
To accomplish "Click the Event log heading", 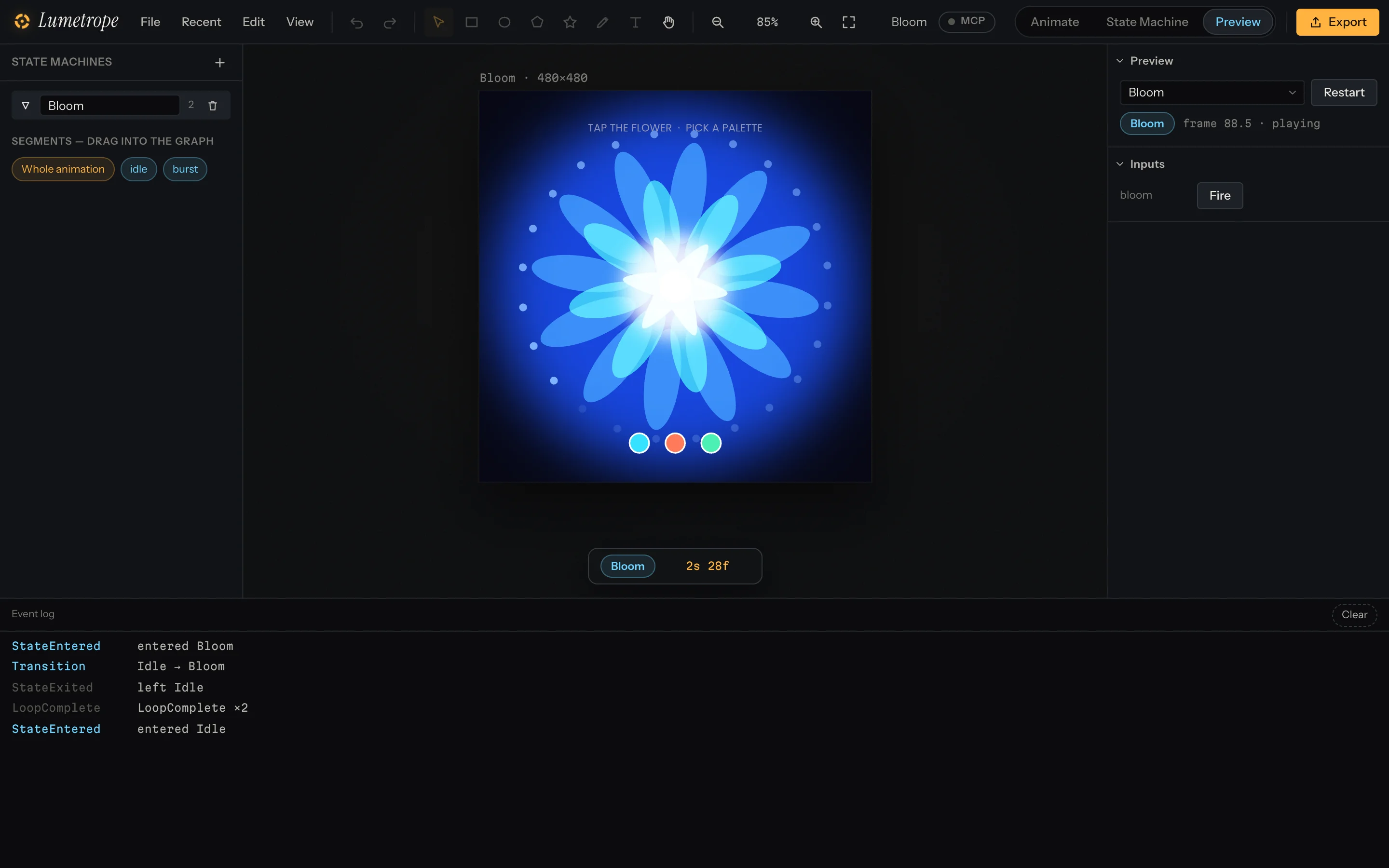I will (x=33, y=614).
